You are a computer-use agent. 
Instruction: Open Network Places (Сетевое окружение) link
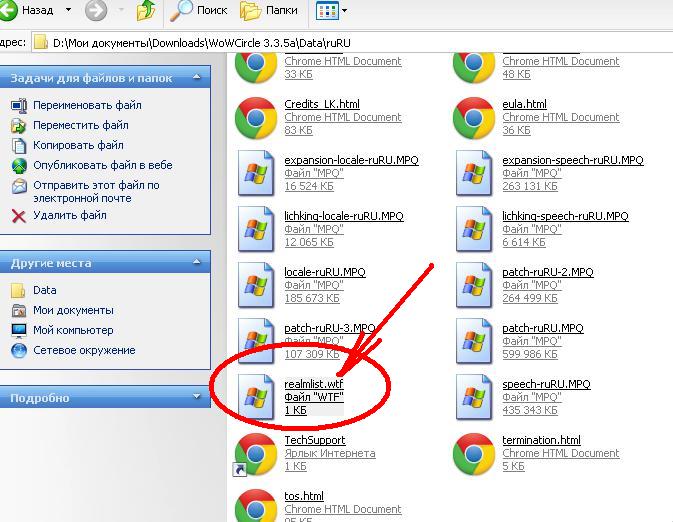(84, 350)
